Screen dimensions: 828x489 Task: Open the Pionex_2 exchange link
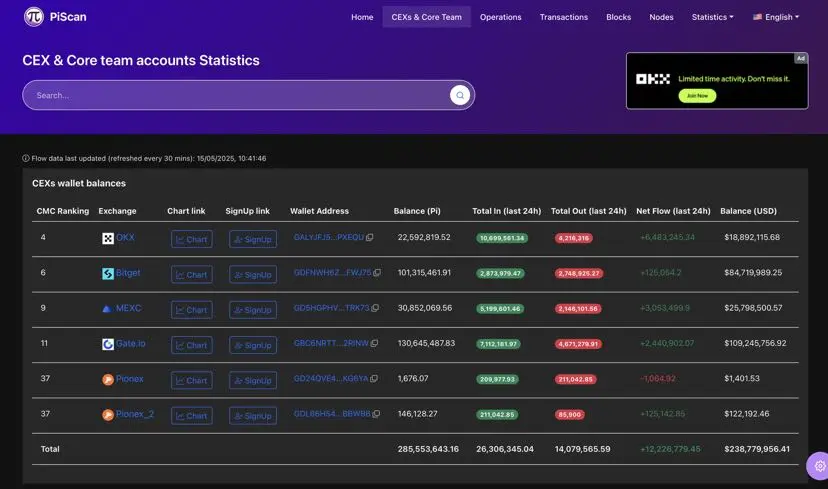pyautogui.click(x=135, y=414)
